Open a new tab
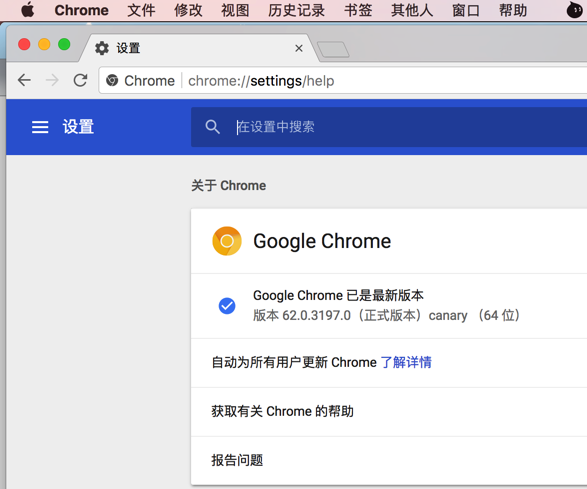 pos(333,49)
